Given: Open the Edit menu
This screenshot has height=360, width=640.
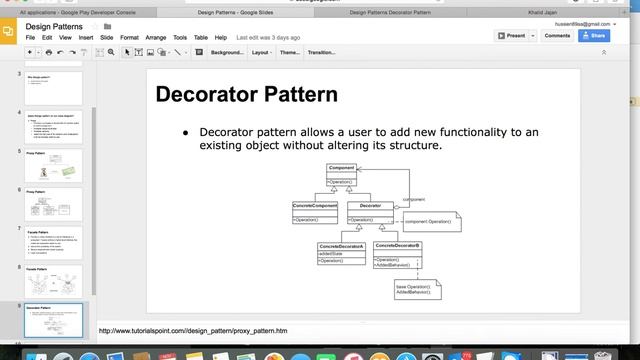Looking at the screenshot, I should click(x=47, y=38).
